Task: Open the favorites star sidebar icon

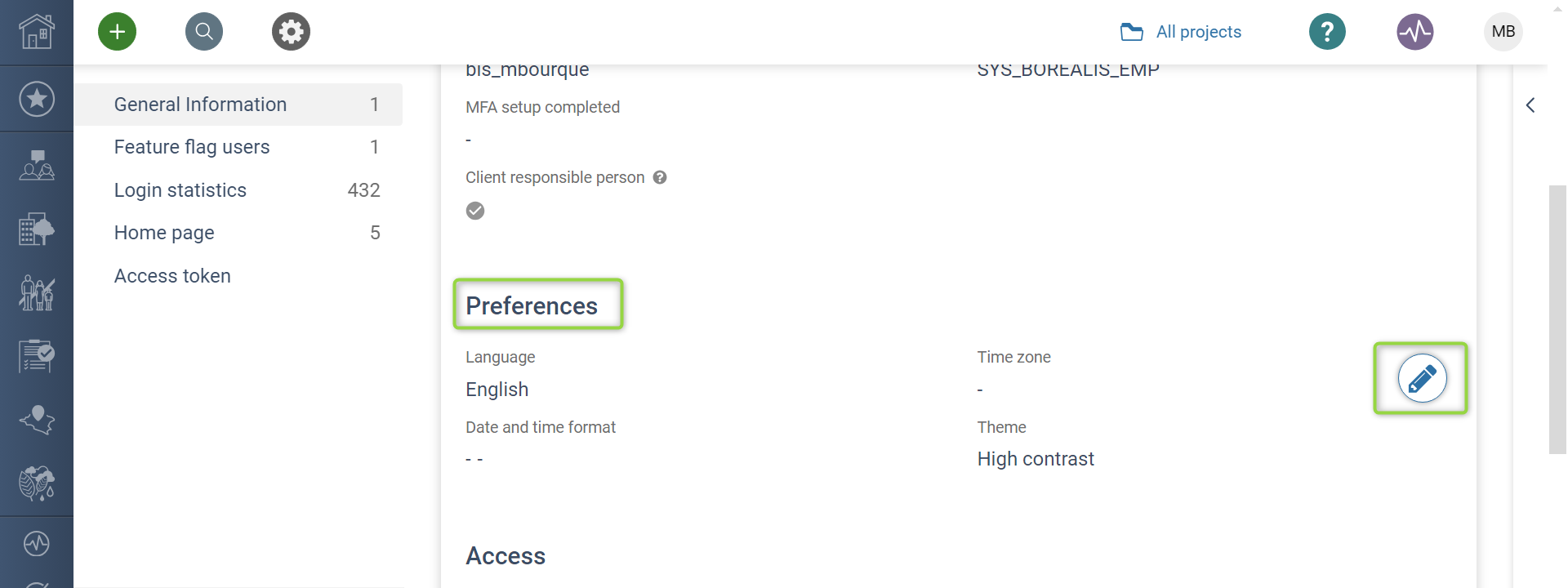Action: pos(37,99)
